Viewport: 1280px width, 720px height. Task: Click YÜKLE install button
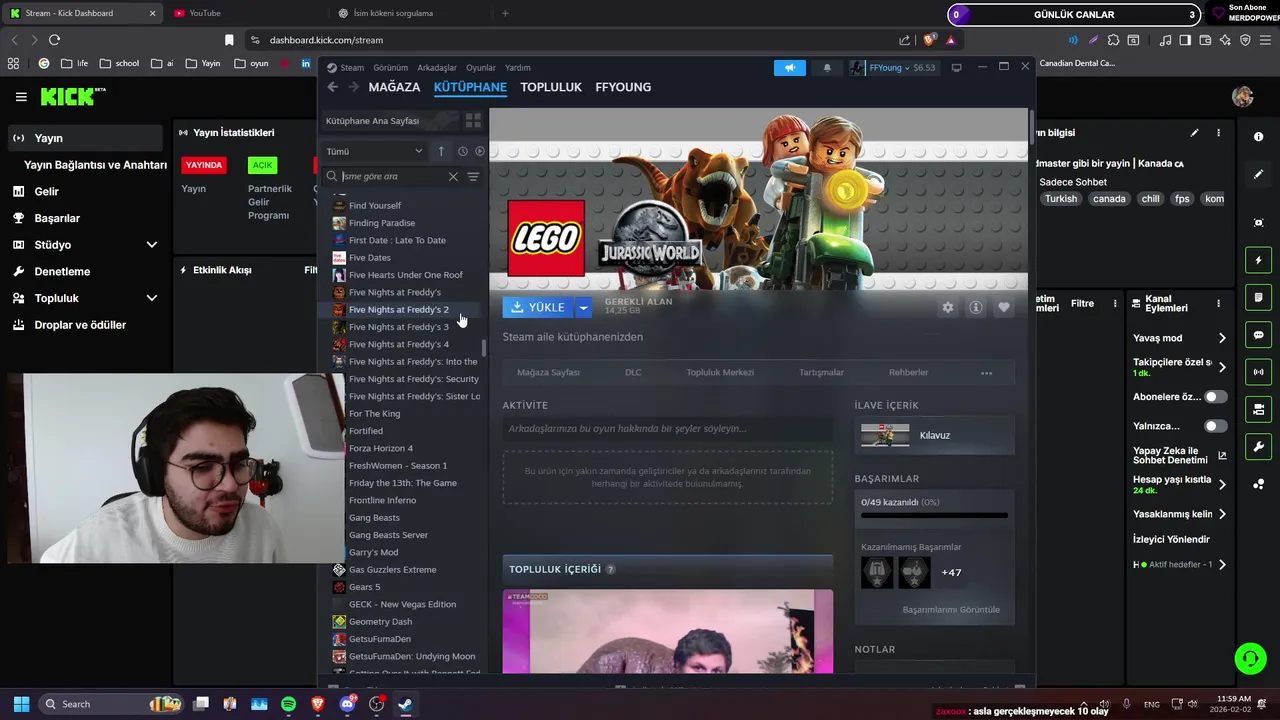[538, 307]
